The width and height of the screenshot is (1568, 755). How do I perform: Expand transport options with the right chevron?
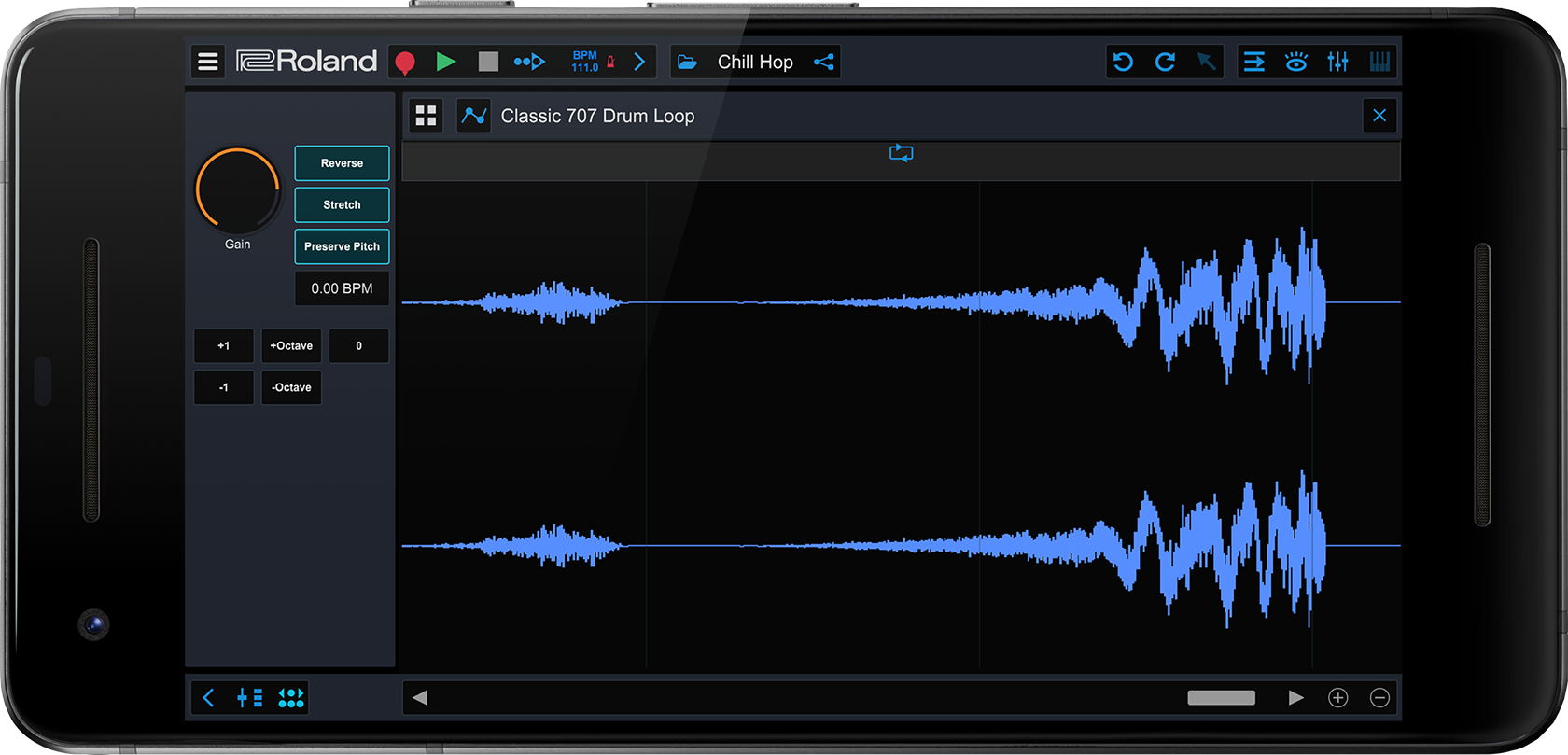(639, 62)
